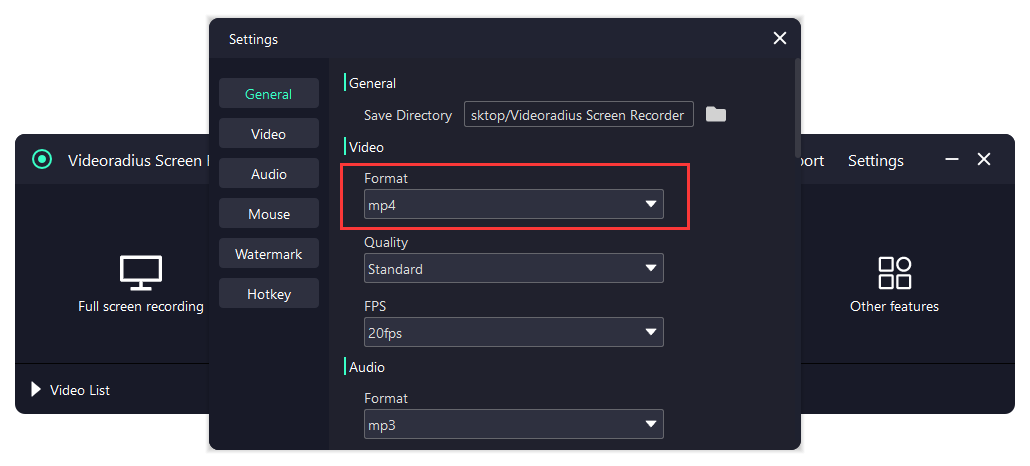The height and width of the screenshot is (466, 1030).
Task: Click the Full screen recording label
Action: point(141,306)
